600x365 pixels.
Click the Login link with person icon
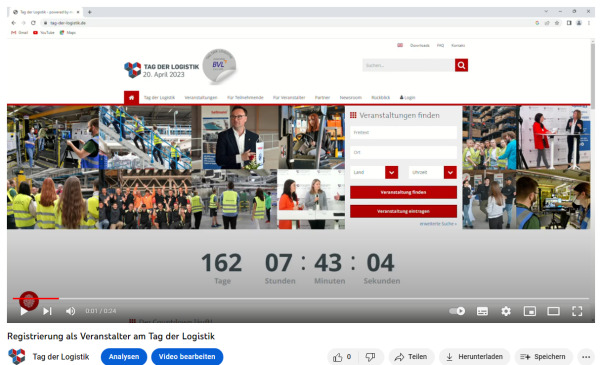pos(408,98)
